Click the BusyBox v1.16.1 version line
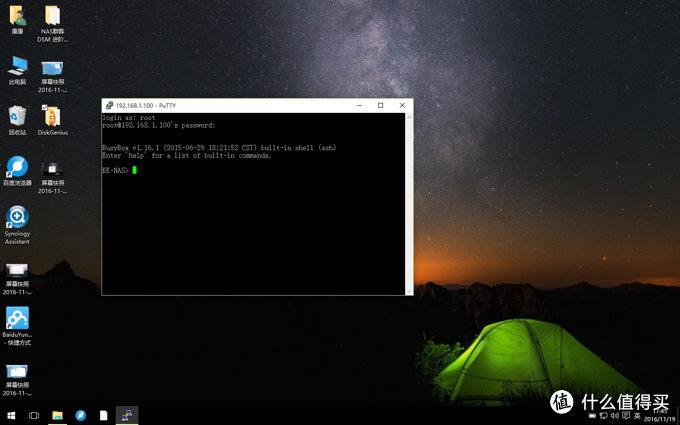680x425 pixels. coord(219,148)
